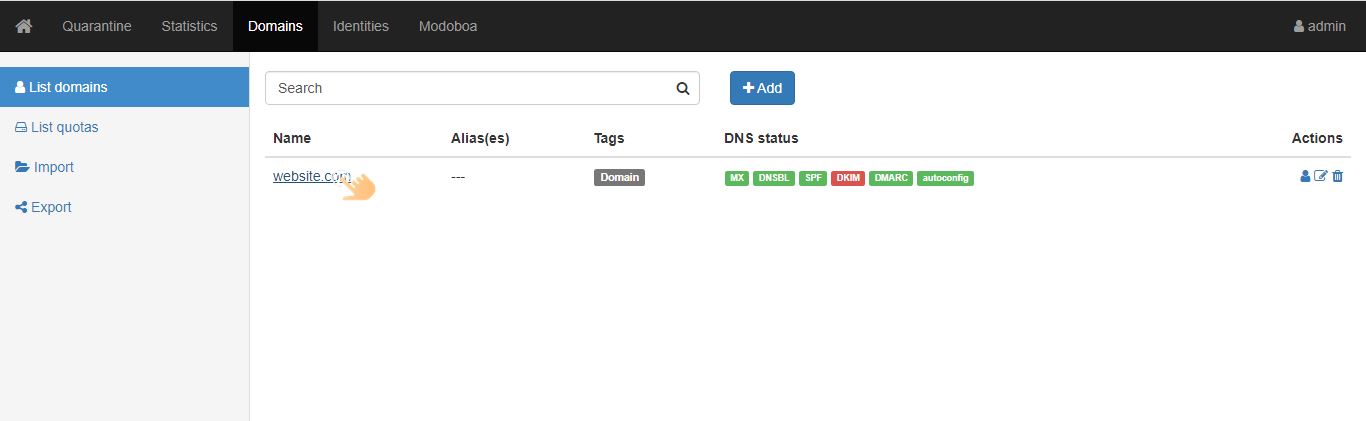Focus the Search input field
Screen dimensions: 1366x421
(470, 88)
